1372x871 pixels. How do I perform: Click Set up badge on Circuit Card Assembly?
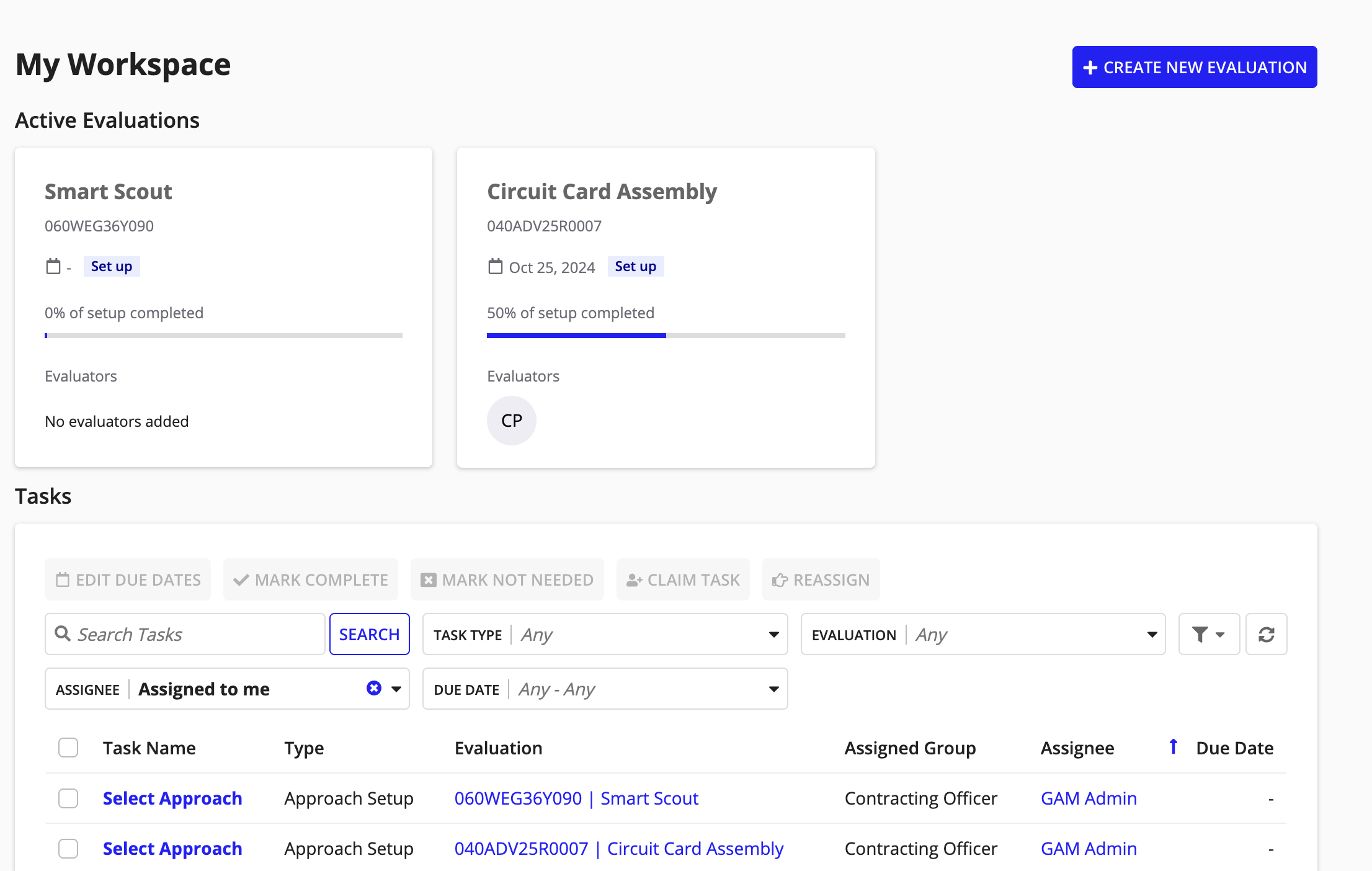click(635, 266)
